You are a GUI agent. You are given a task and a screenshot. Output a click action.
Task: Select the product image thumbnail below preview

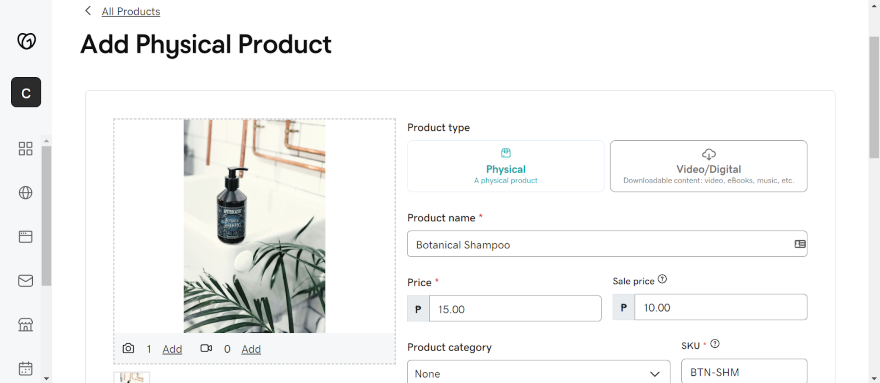click(x=132, y=377)
